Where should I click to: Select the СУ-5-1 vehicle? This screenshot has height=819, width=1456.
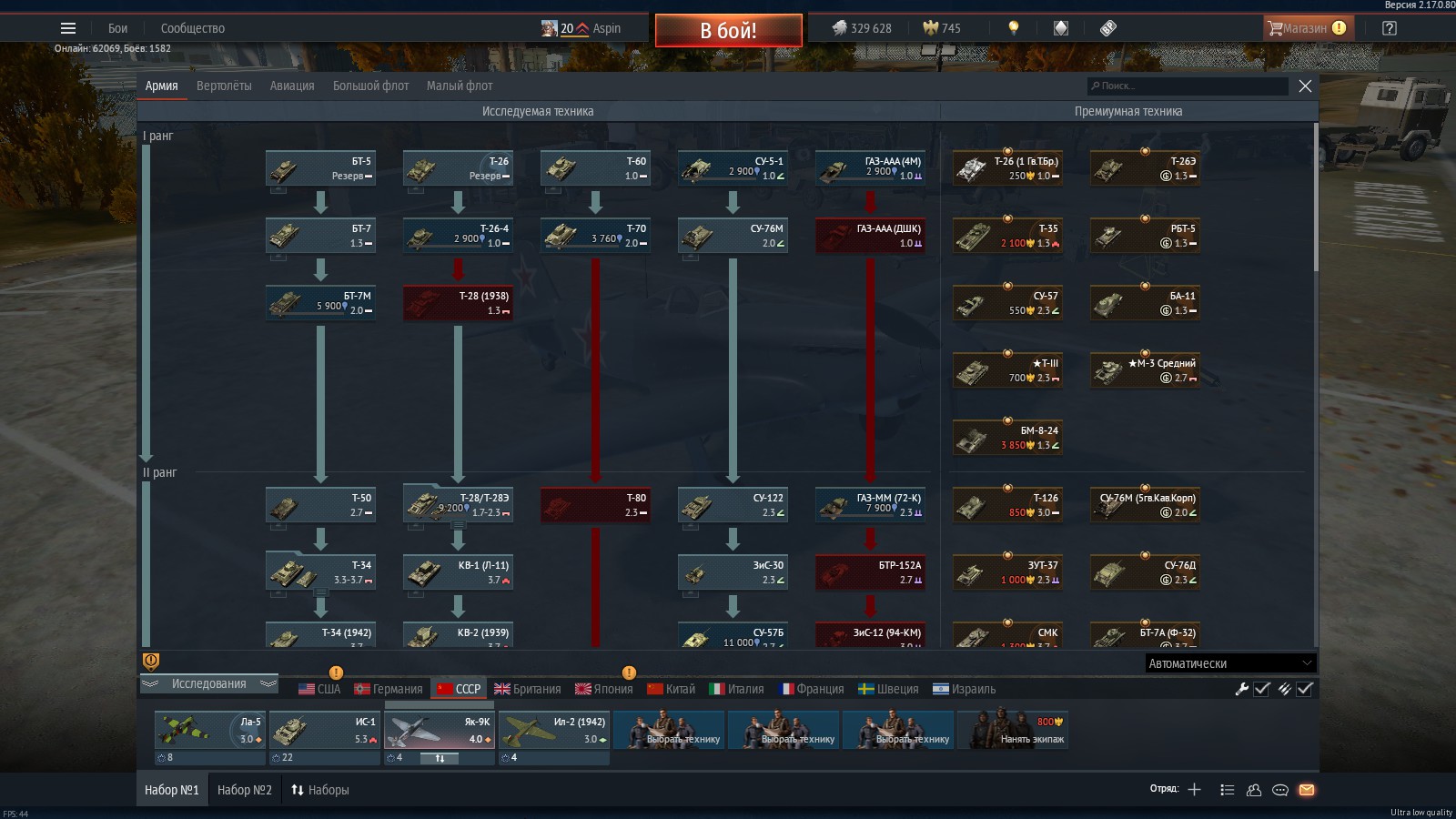(733, 168)
